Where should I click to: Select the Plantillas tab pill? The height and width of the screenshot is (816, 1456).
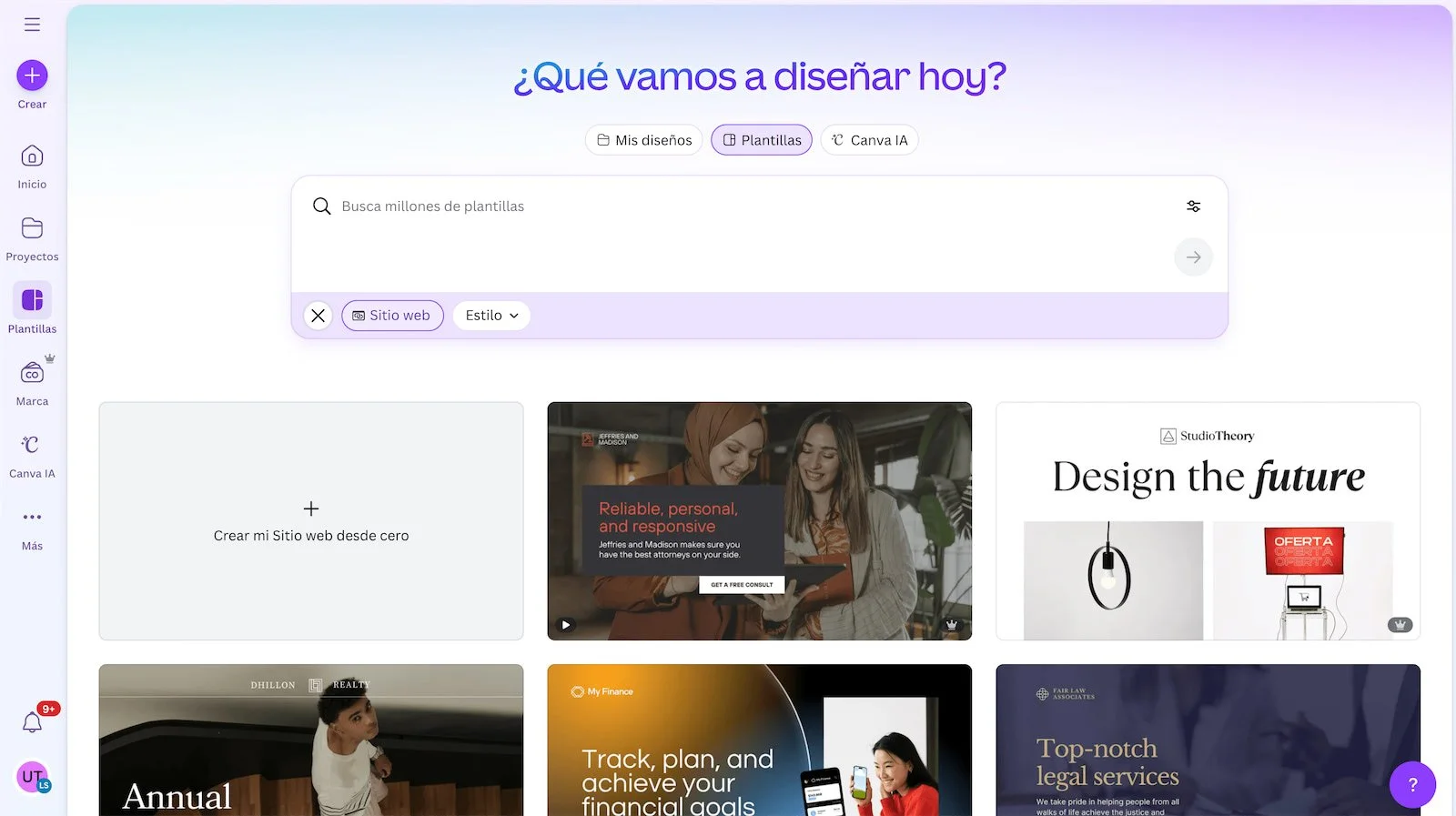pyautogui.click(x=762, y=140)
